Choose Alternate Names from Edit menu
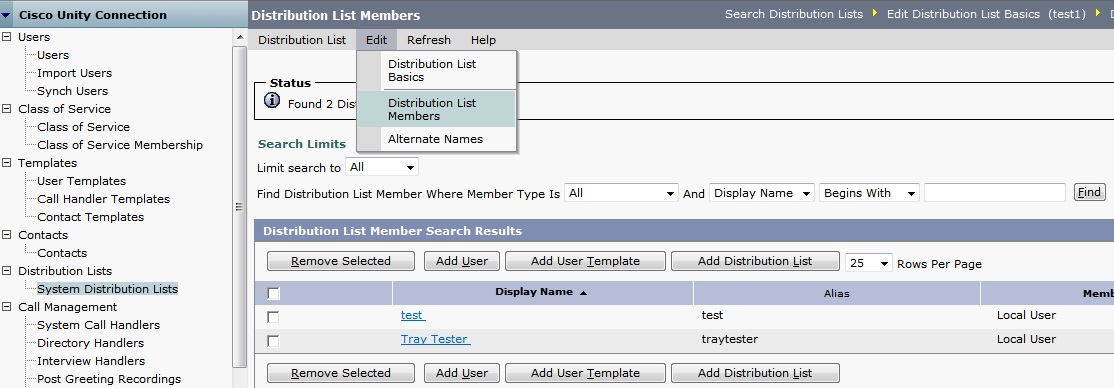 [436, 139]
